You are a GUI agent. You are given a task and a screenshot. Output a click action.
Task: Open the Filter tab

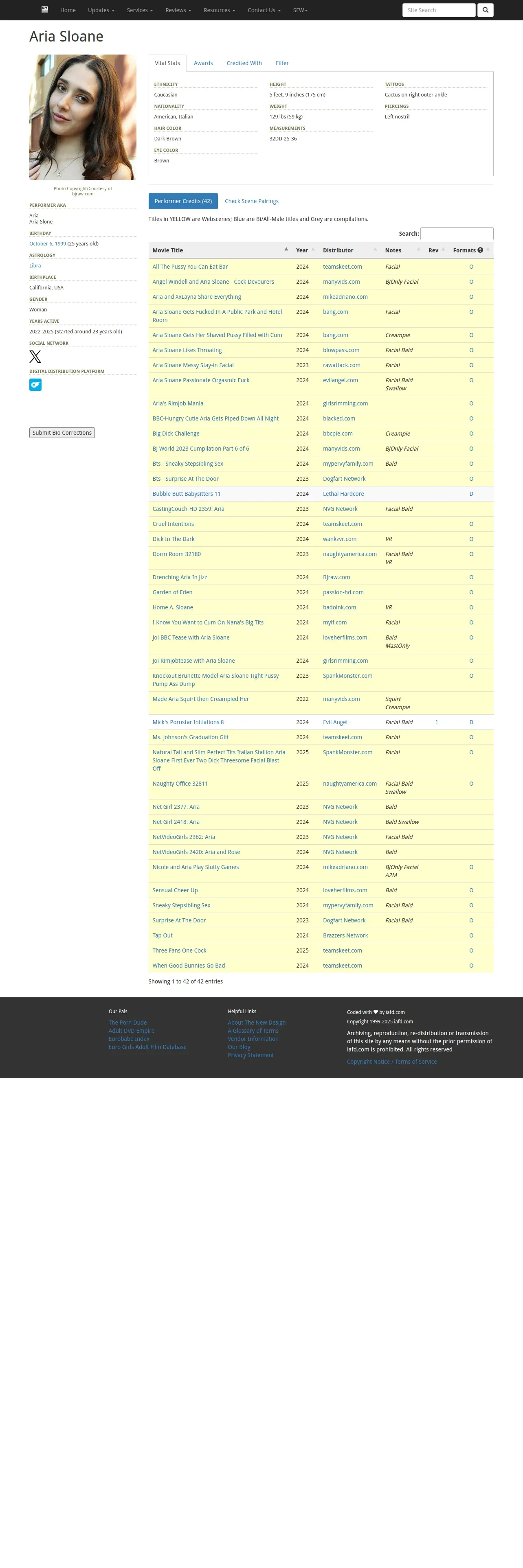click(x=282, y=64)
